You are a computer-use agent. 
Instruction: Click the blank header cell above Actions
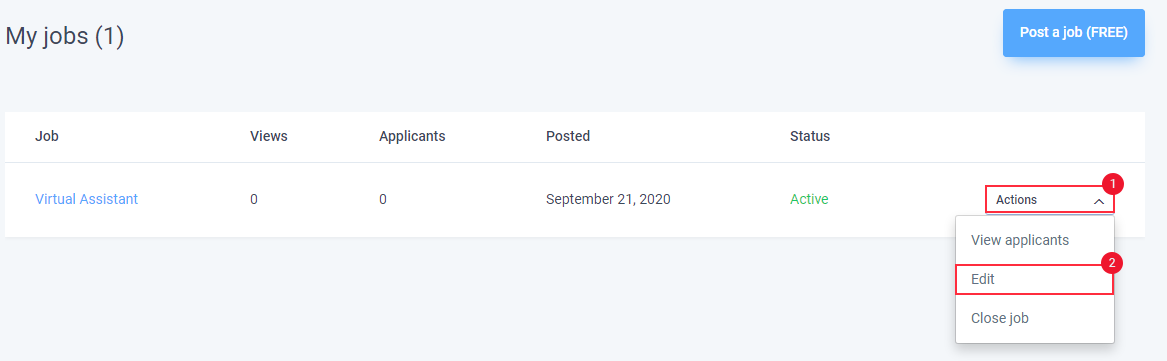point(1049,136)
